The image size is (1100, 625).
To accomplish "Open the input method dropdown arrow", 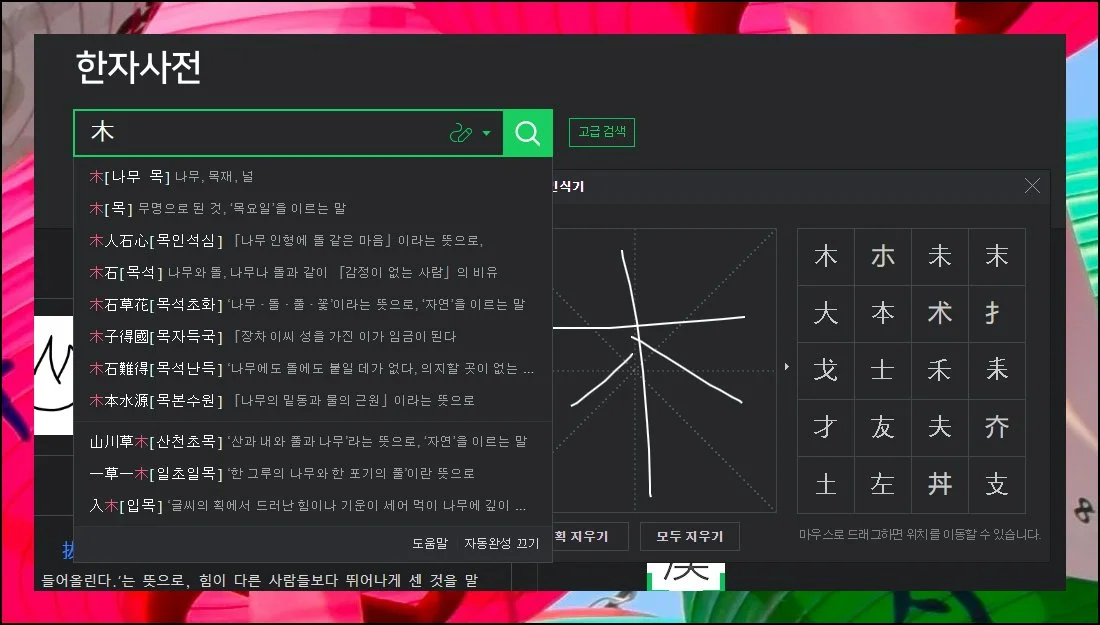I will tap(487, 134).
